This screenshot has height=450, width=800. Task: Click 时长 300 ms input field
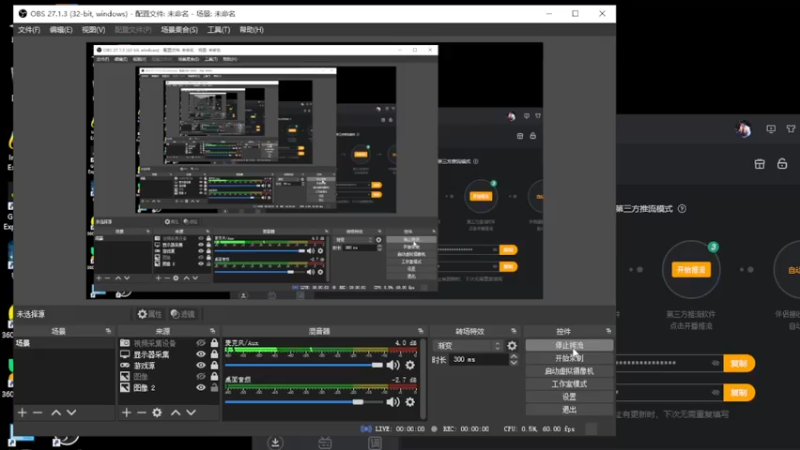tap(479, 360)
